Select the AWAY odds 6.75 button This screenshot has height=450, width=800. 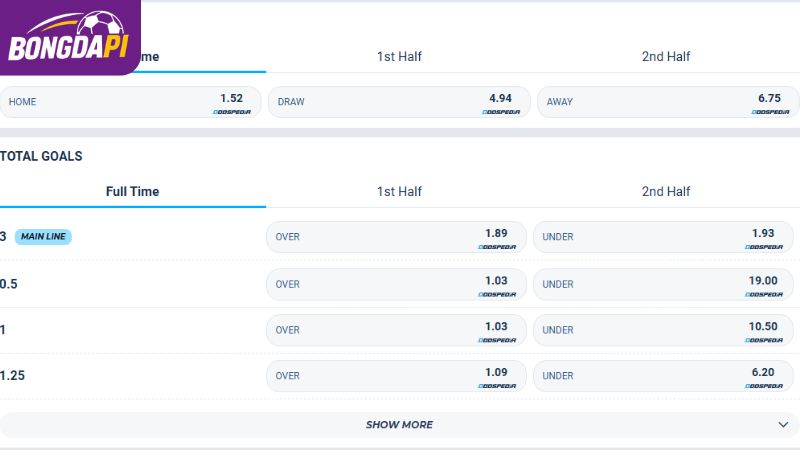tap(668, 102)
